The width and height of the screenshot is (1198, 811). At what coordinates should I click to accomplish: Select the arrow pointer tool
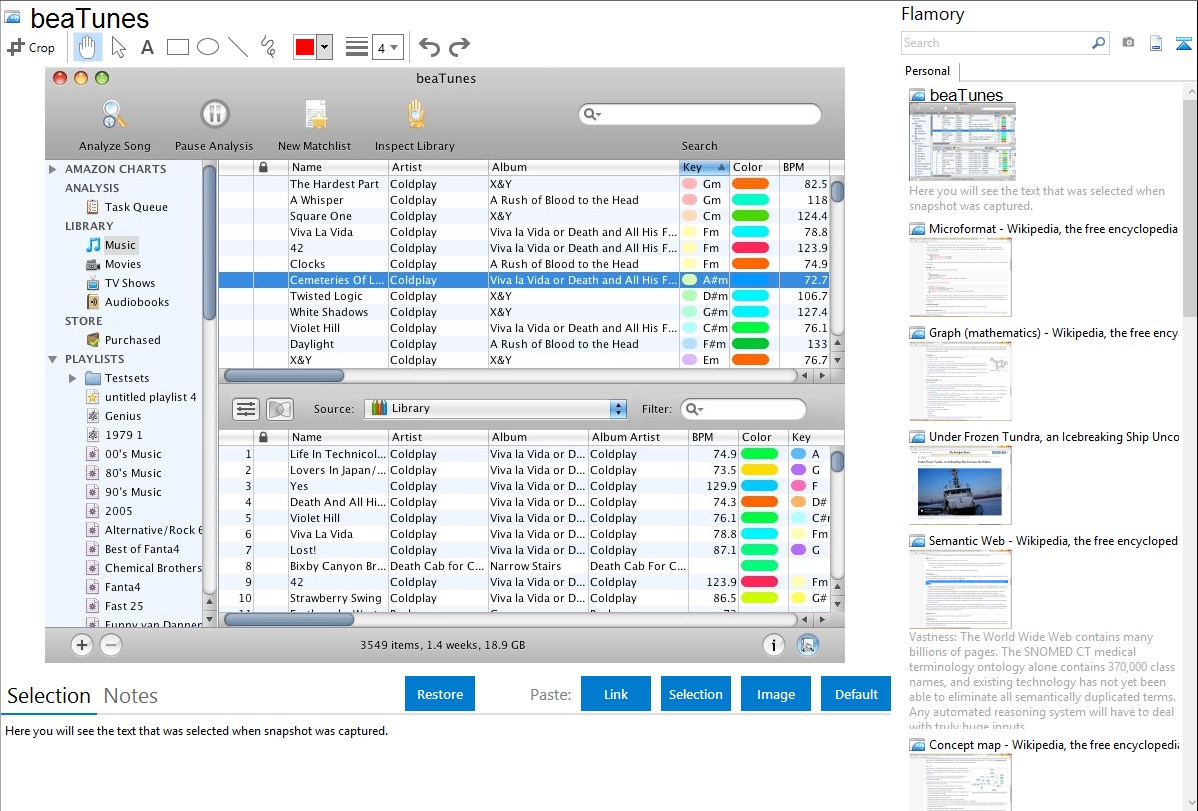tap(118, 47)
